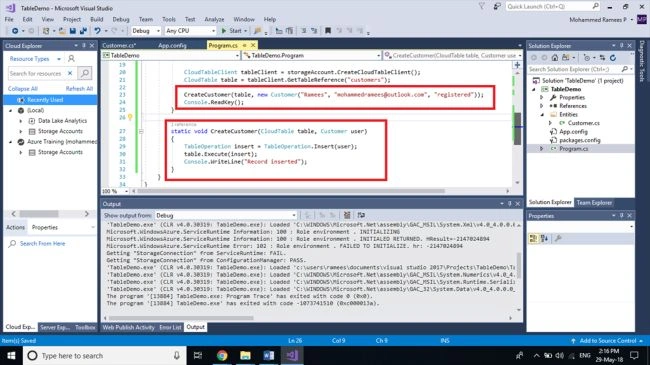Click the Open File folder icon
The height and width of the screenshot is (365, 650).
pos(62,31)
